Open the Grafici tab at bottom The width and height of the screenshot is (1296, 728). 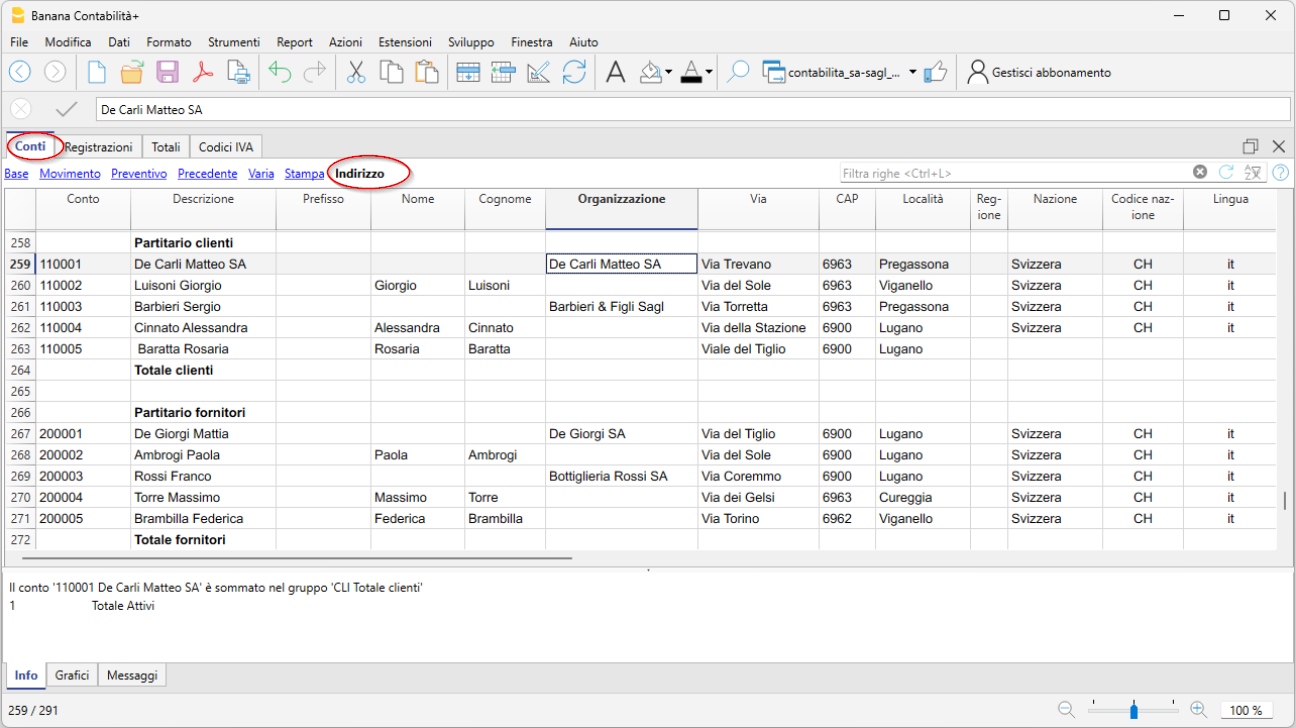pos(72,676)
